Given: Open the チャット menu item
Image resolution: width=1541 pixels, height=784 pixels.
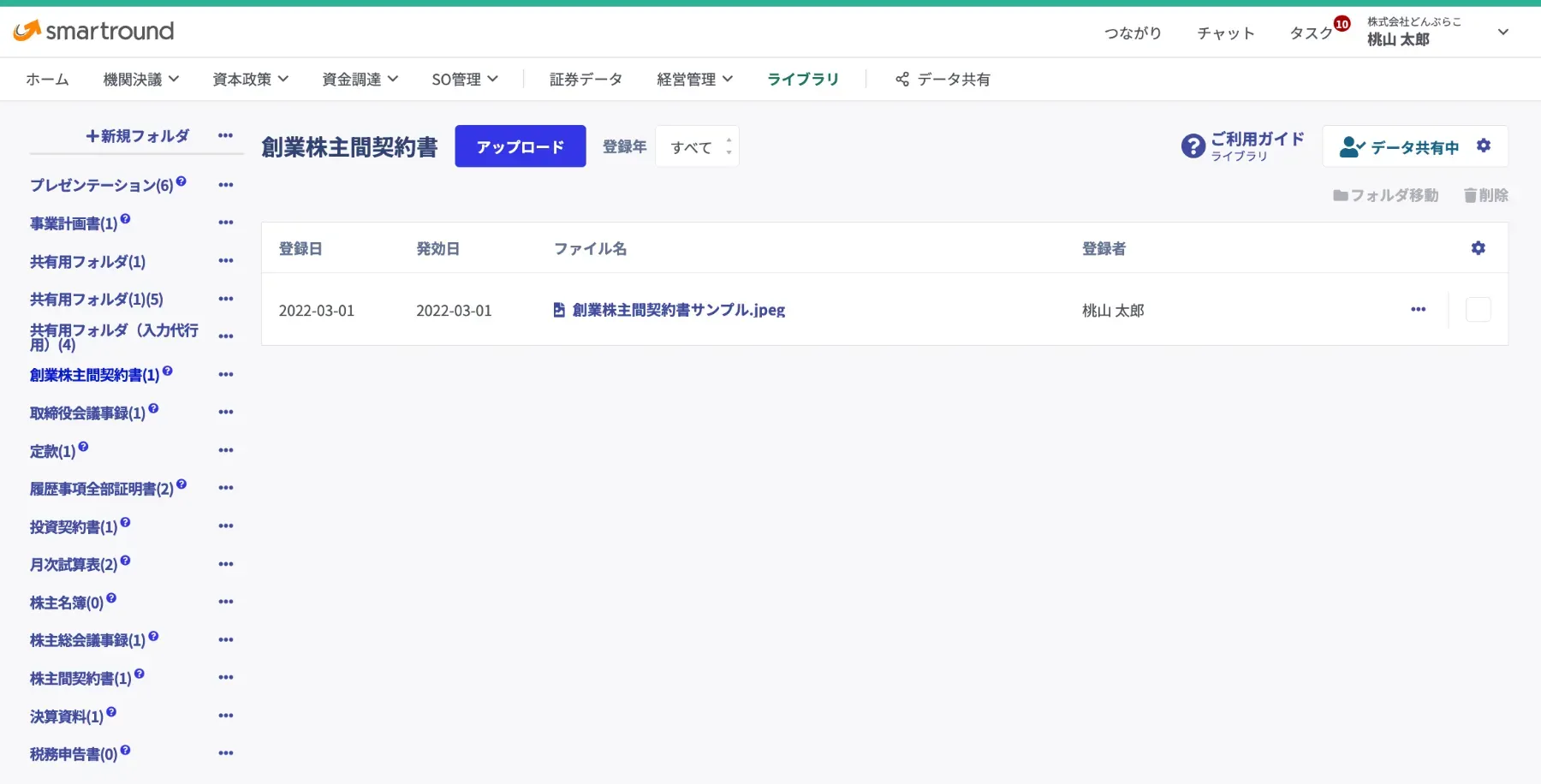Looking at the screenshot, I should (x=1225, y=33).
